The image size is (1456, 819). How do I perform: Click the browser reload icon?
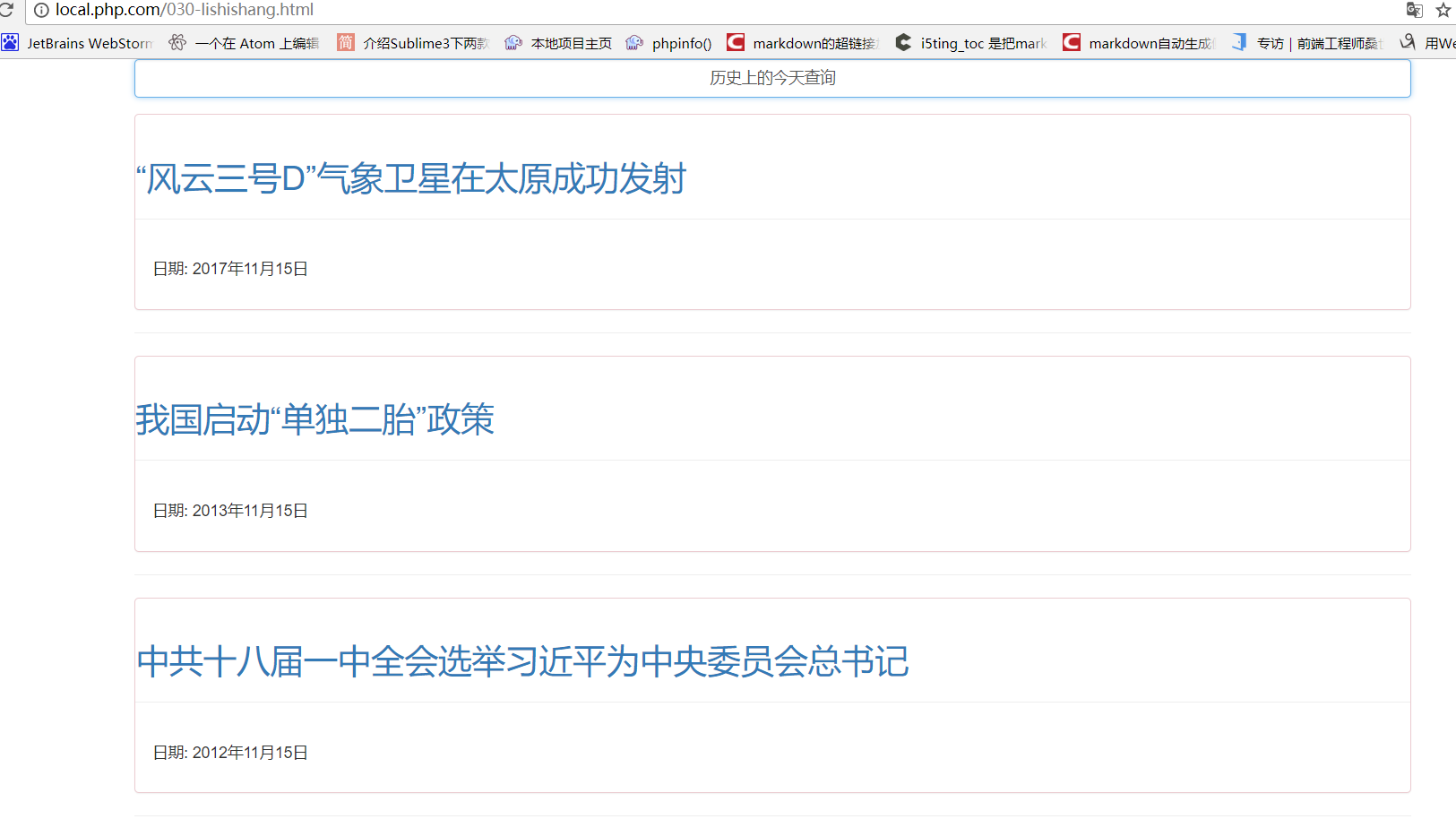point(6,9)
